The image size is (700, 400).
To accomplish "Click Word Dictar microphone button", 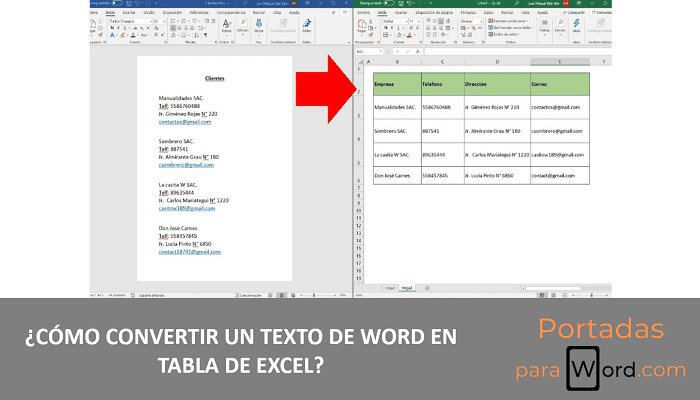I will pos(259,26).
